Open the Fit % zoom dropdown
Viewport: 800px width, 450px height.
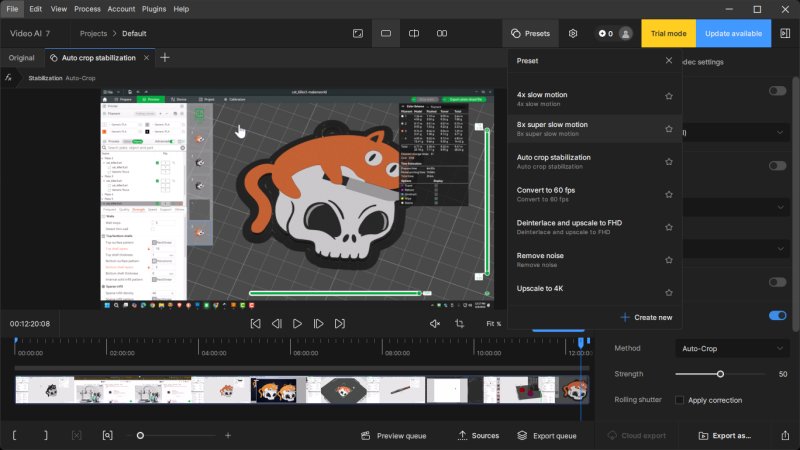(x=494, y=324)
